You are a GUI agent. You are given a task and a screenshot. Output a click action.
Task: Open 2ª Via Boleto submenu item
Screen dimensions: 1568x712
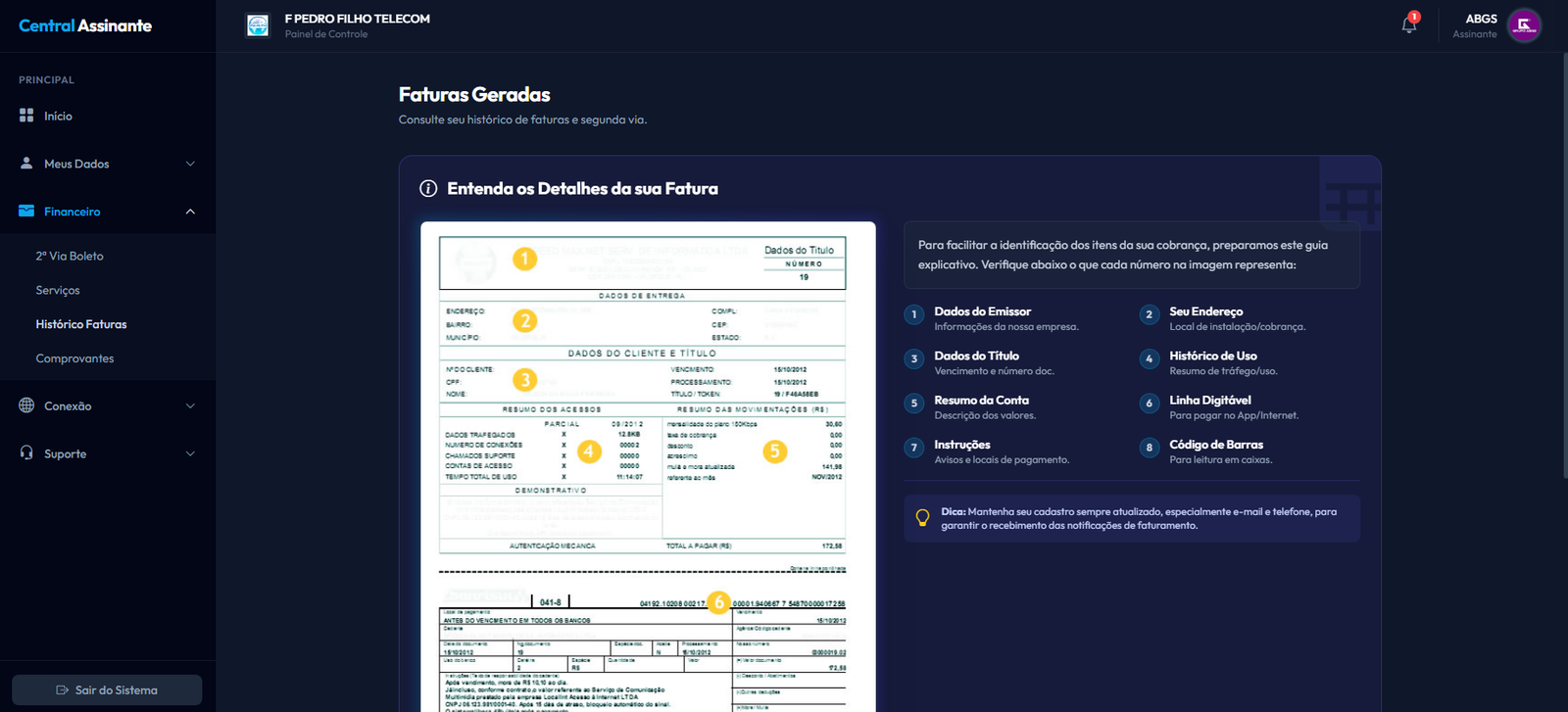(x=70, y=256)
